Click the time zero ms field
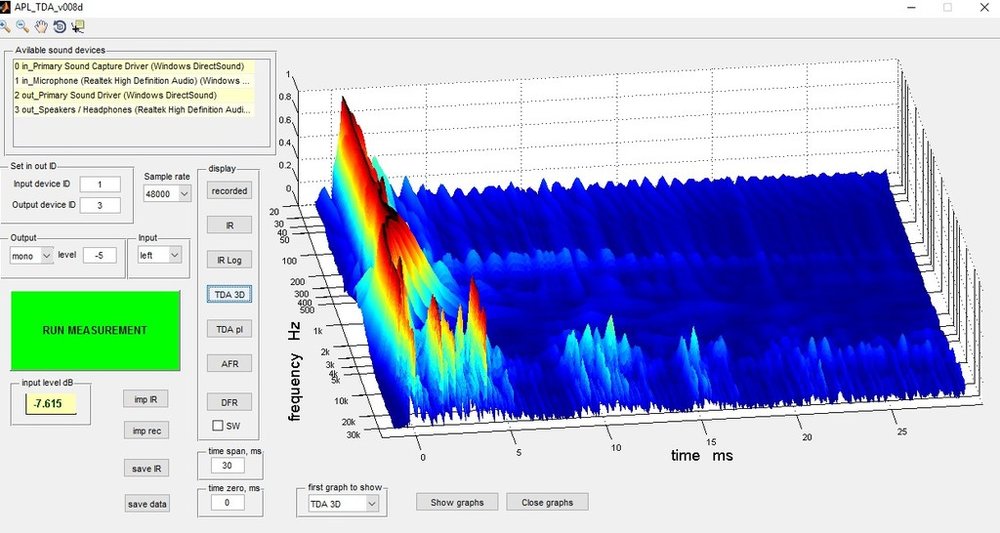 tap(227, 502)
